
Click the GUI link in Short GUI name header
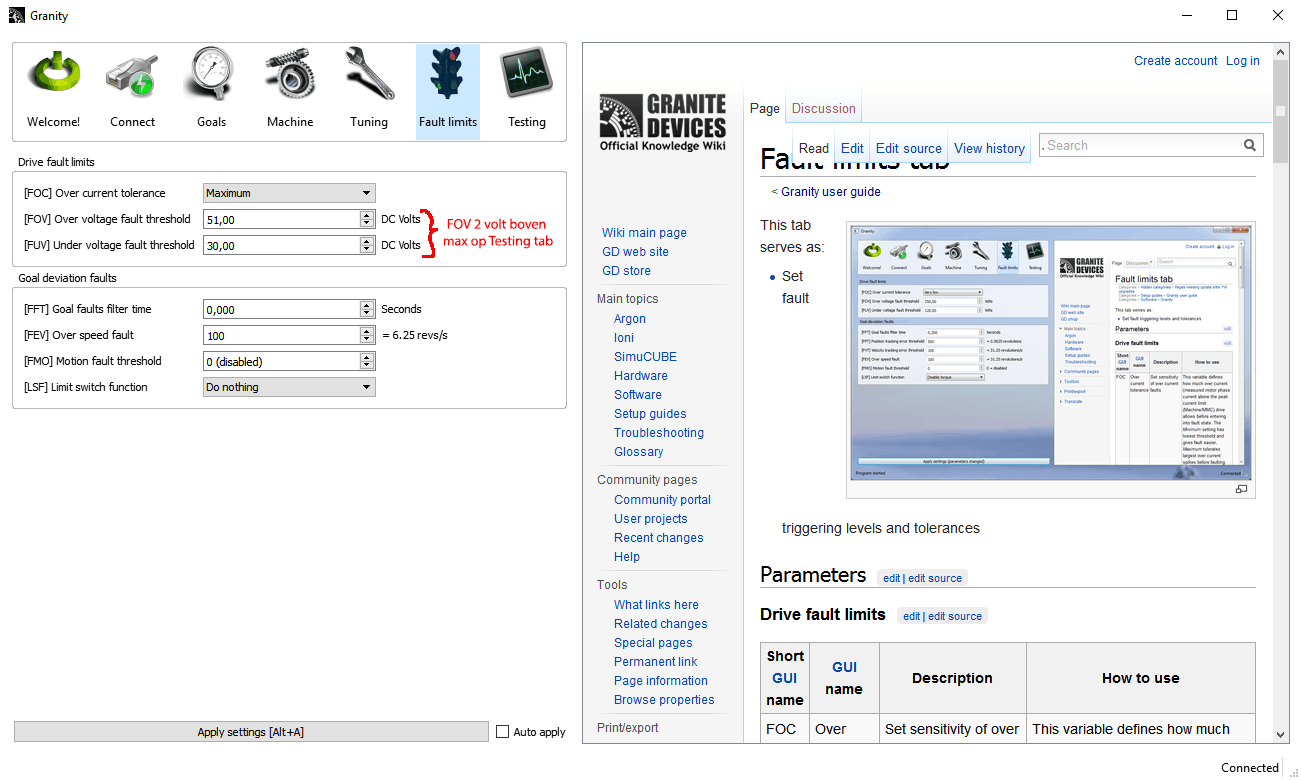click(x=785, y=678)
